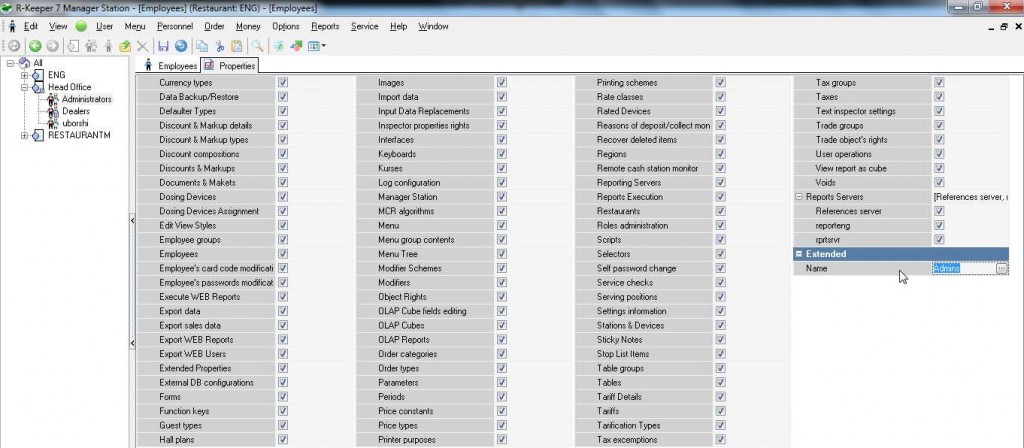
Task: Click the green export toolbar icon
Action: (x=279, y=46)
